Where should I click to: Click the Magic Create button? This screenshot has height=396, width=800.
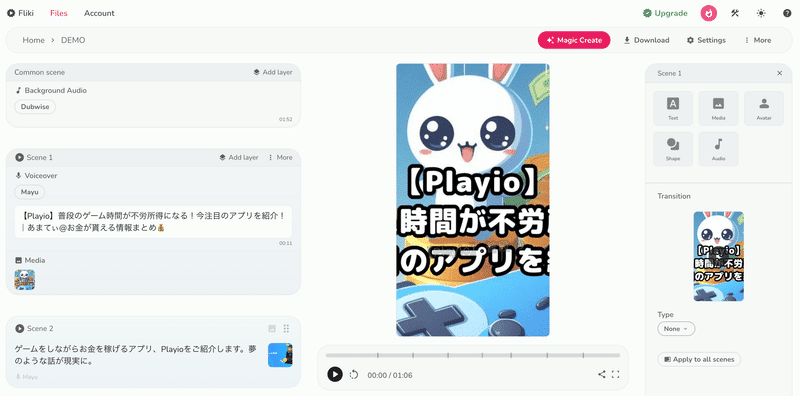(x=574, y=40)
